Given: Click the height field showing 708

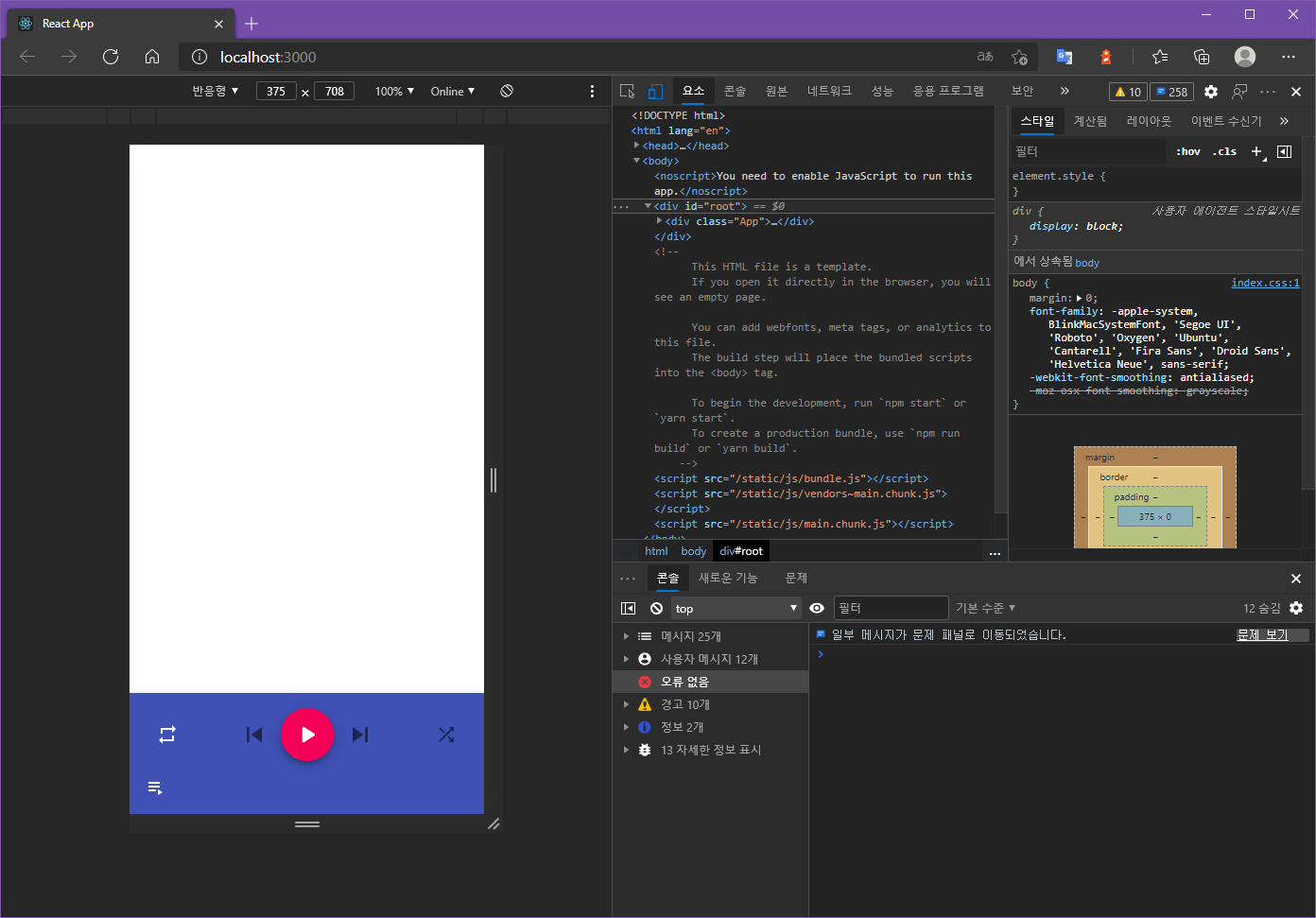Looking at the screenshot, I should pyautogui.click(x=335, y=91).
